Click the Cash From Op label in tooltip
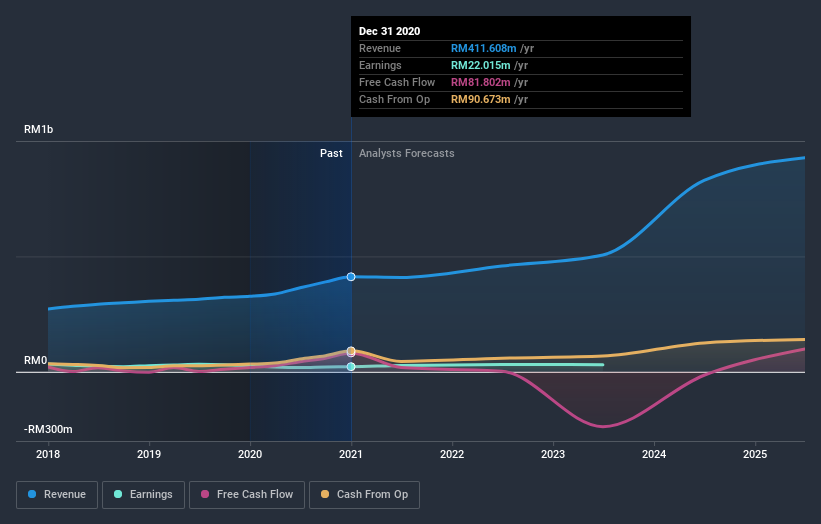This screenshot has width=821, height=524. pyautogui.click(x=394, y=99)
